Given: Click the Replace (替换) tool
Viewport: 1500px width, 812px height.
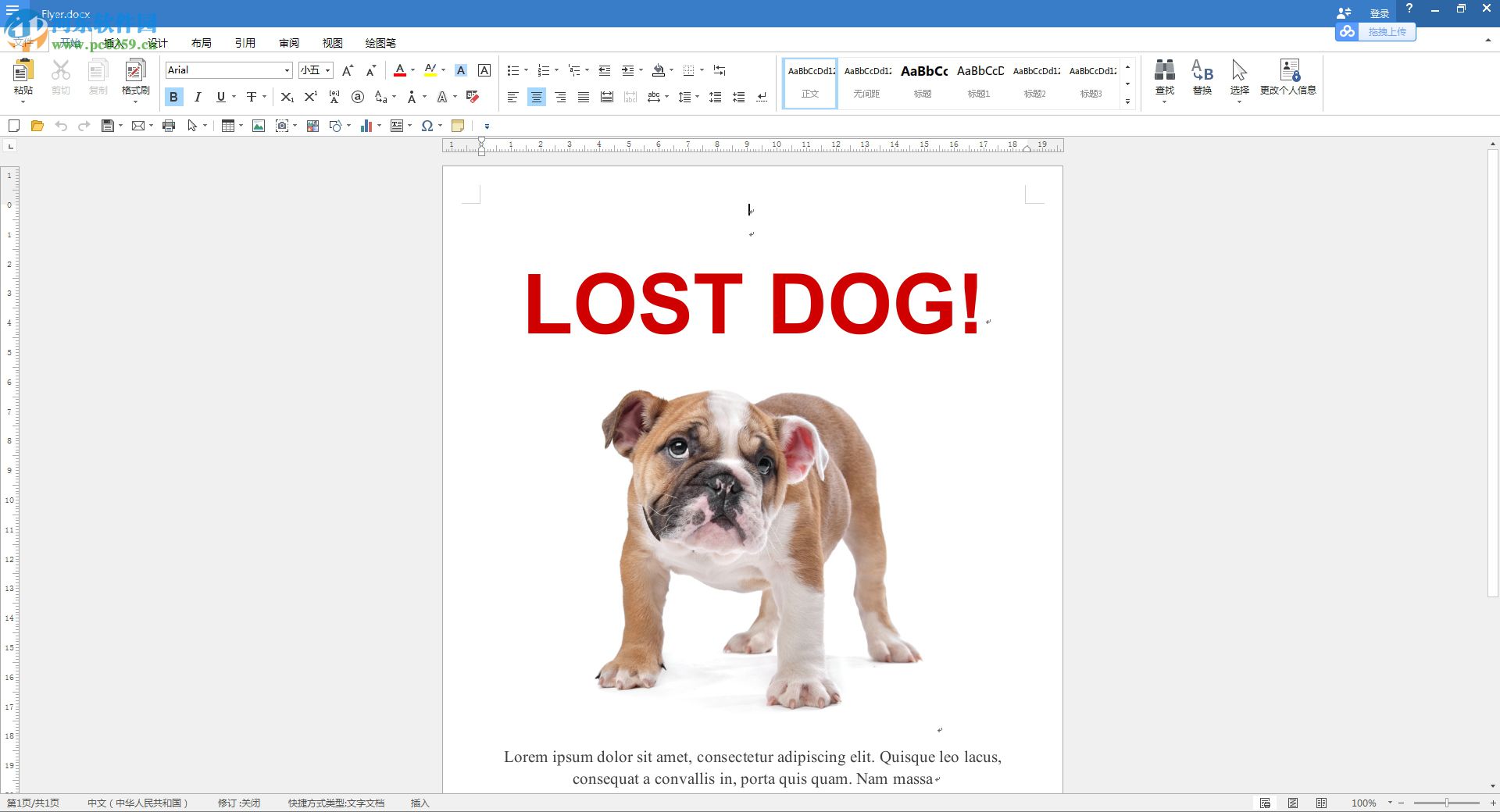Looking at the screenshot, I should click(x=1201, y=78).
